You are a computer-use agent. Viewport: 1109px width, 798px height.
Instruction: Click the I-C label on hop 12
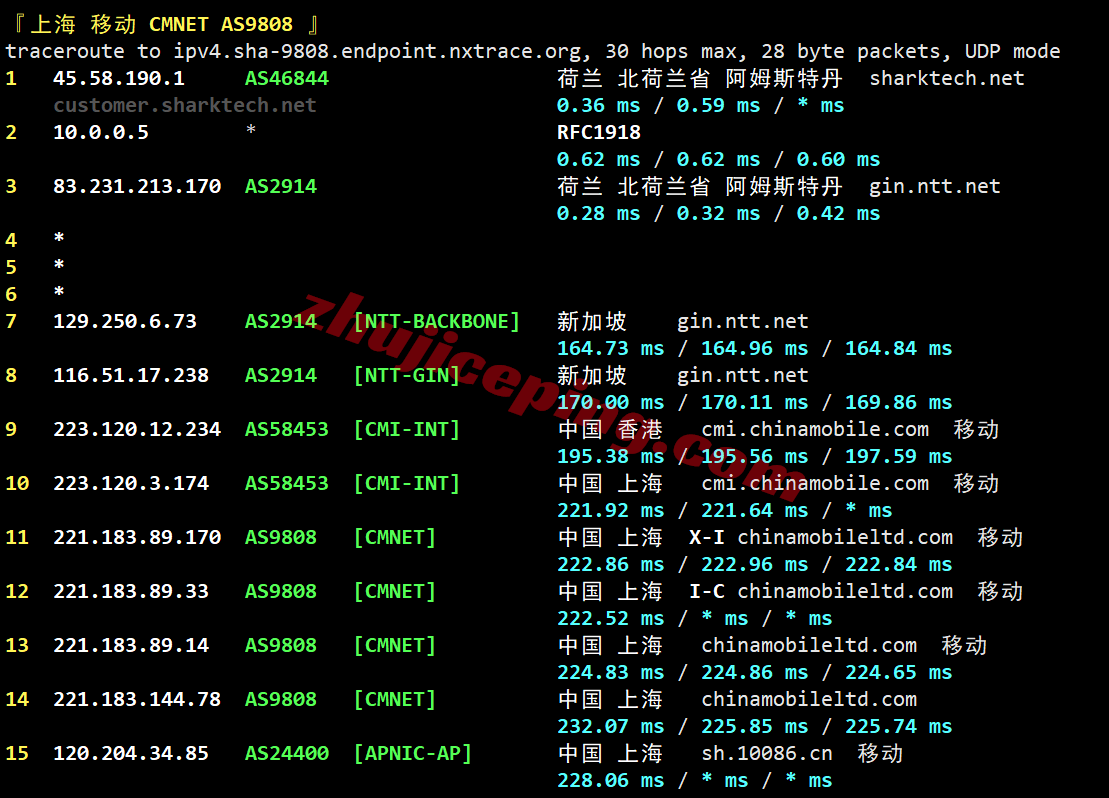tap(707, 591)
